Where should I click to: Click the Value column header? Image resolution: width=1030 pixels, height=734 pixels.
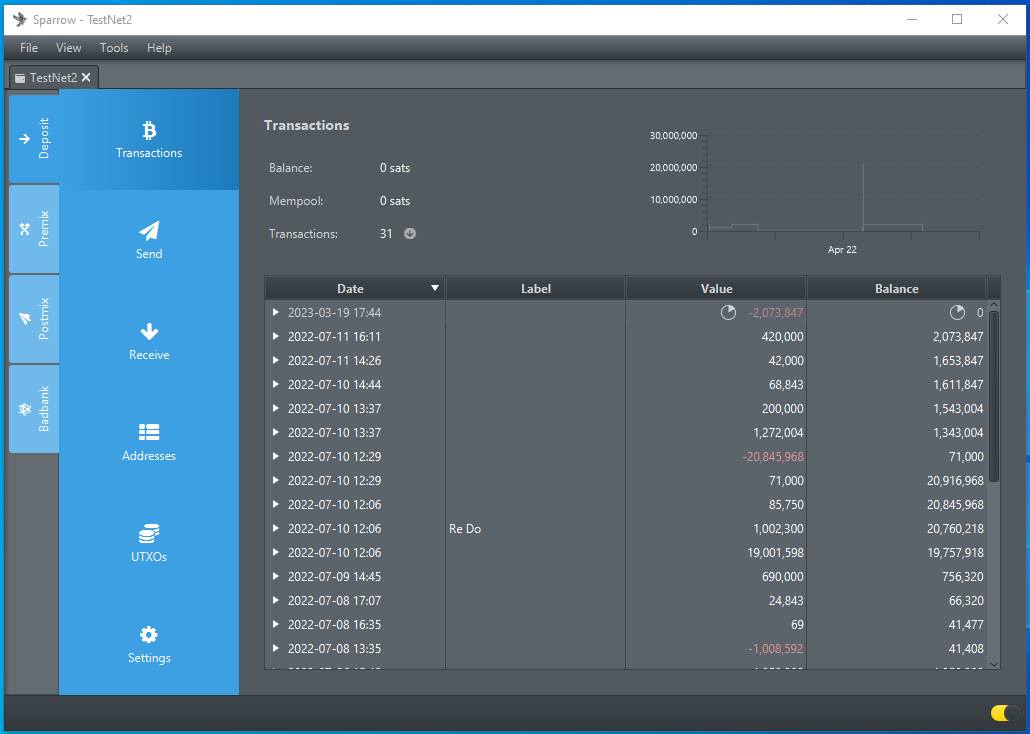[x=716, y=288]
